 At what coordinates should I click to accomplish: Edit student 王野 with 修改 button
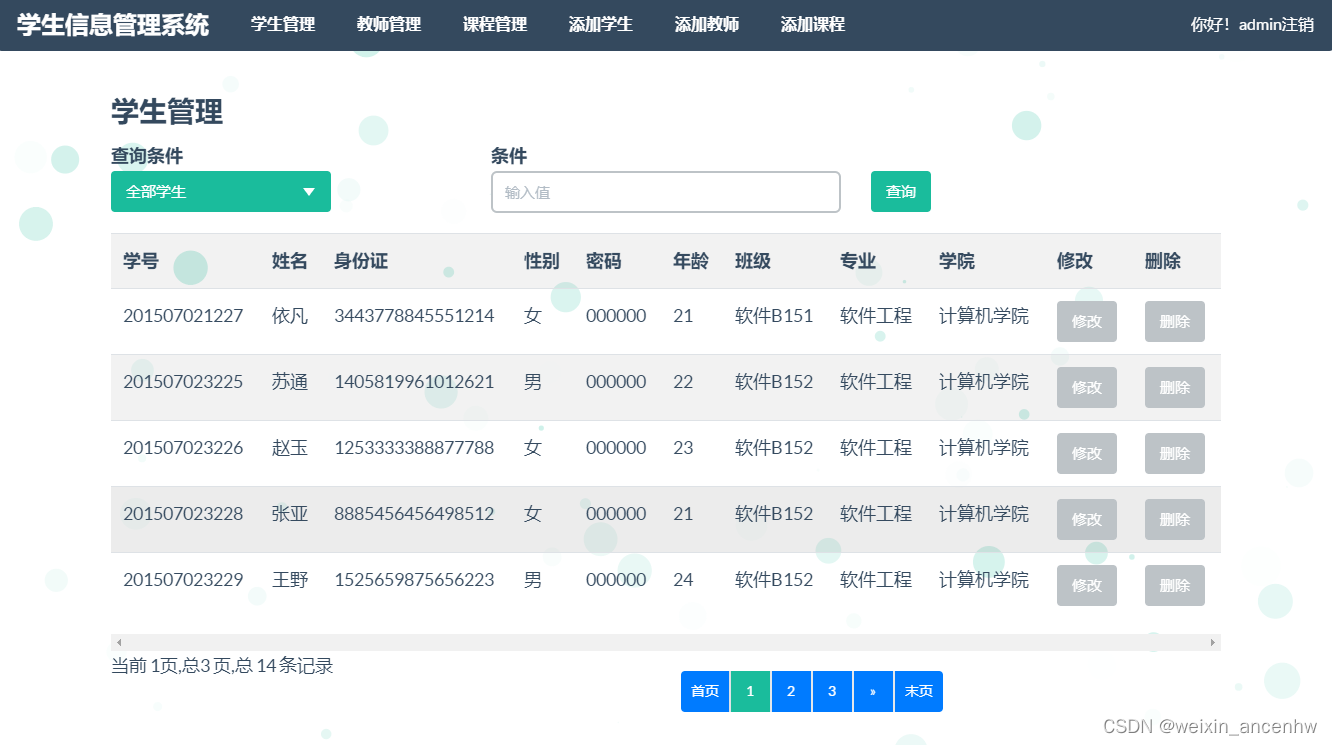coord(1087,586)
